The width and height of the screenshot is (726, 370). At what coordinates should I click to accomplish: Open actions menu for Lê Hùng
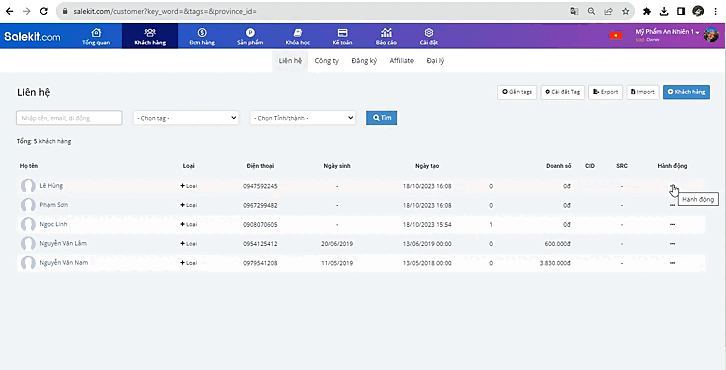click(x=672, y=186)
